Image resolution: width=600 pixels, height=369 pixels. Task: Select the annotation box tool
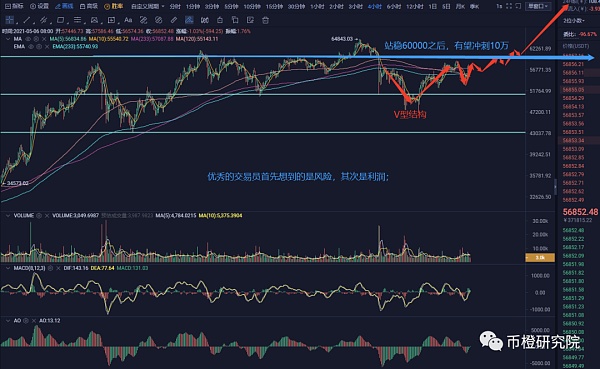(x=111, y=20)
